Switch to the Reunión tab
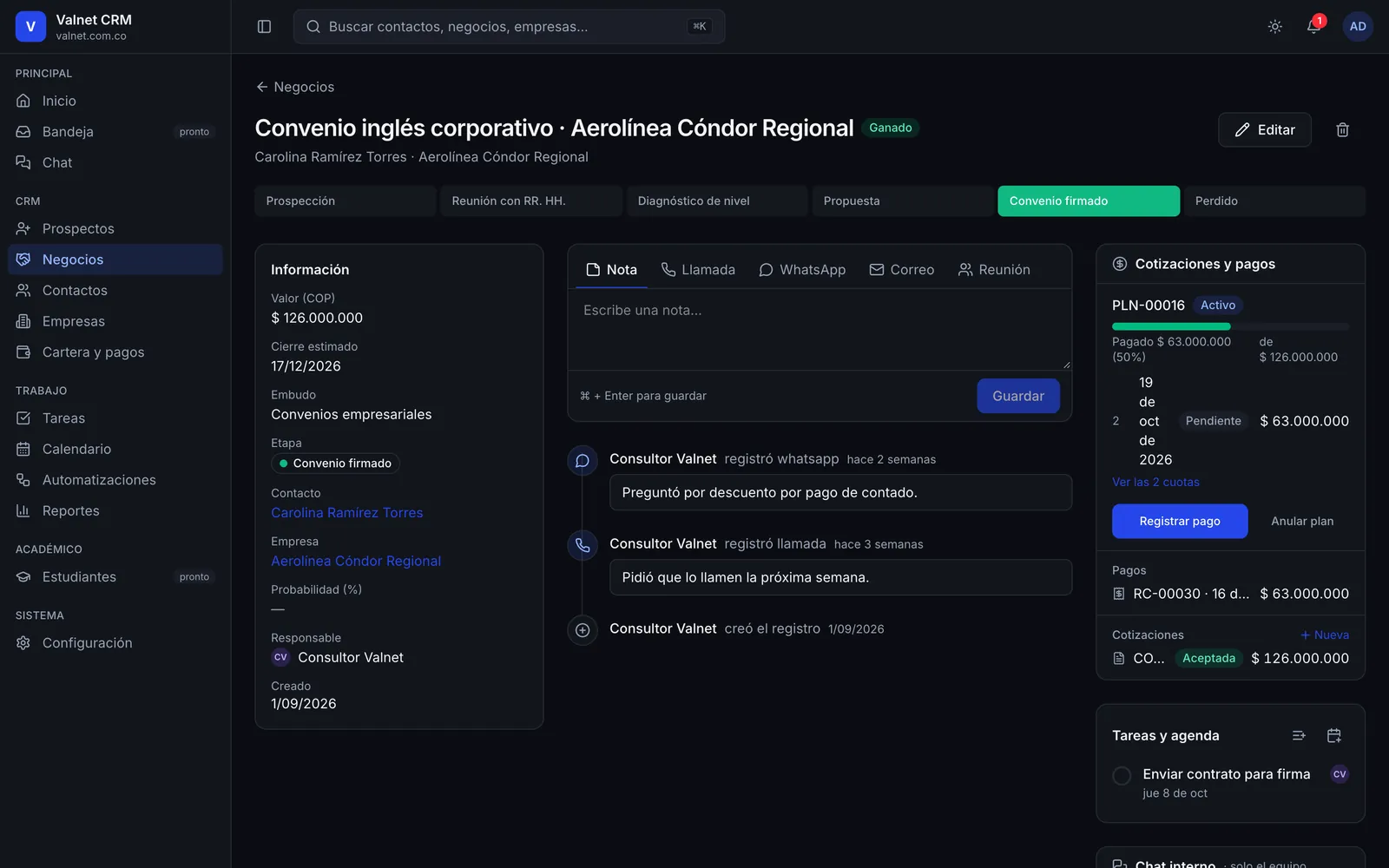Image resolution: width=1389 pixels, height=868 pixels. pos(994,270)
